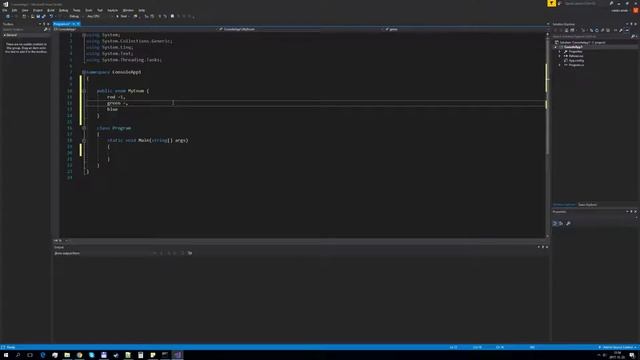This screenshot has height=360, width=640.
Task: Open the File menu
Action: coord(5,10)
